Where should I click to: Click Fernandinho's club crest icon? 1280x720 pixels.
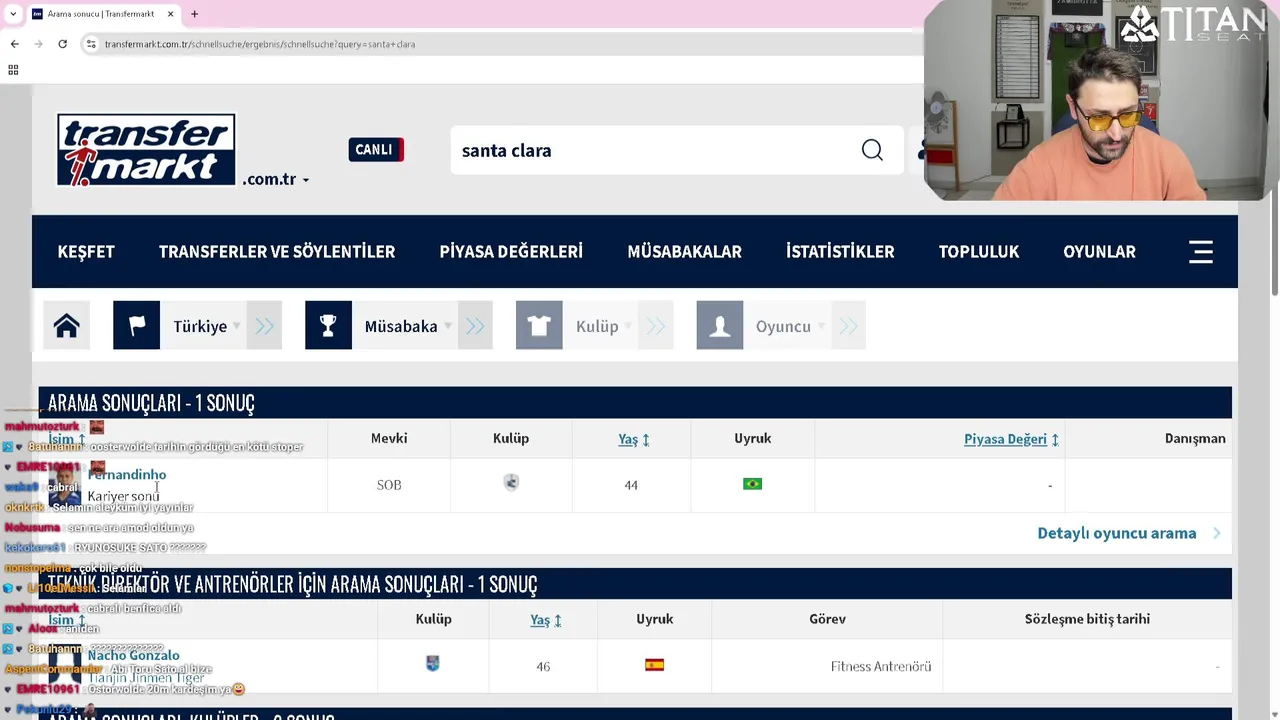(511, 483)
